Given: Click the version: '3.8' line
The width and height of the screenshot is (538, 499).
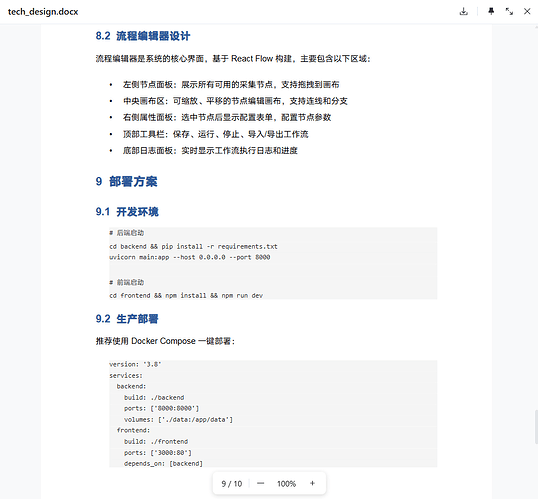Looking at the screenshot, I should pos(135,364).
